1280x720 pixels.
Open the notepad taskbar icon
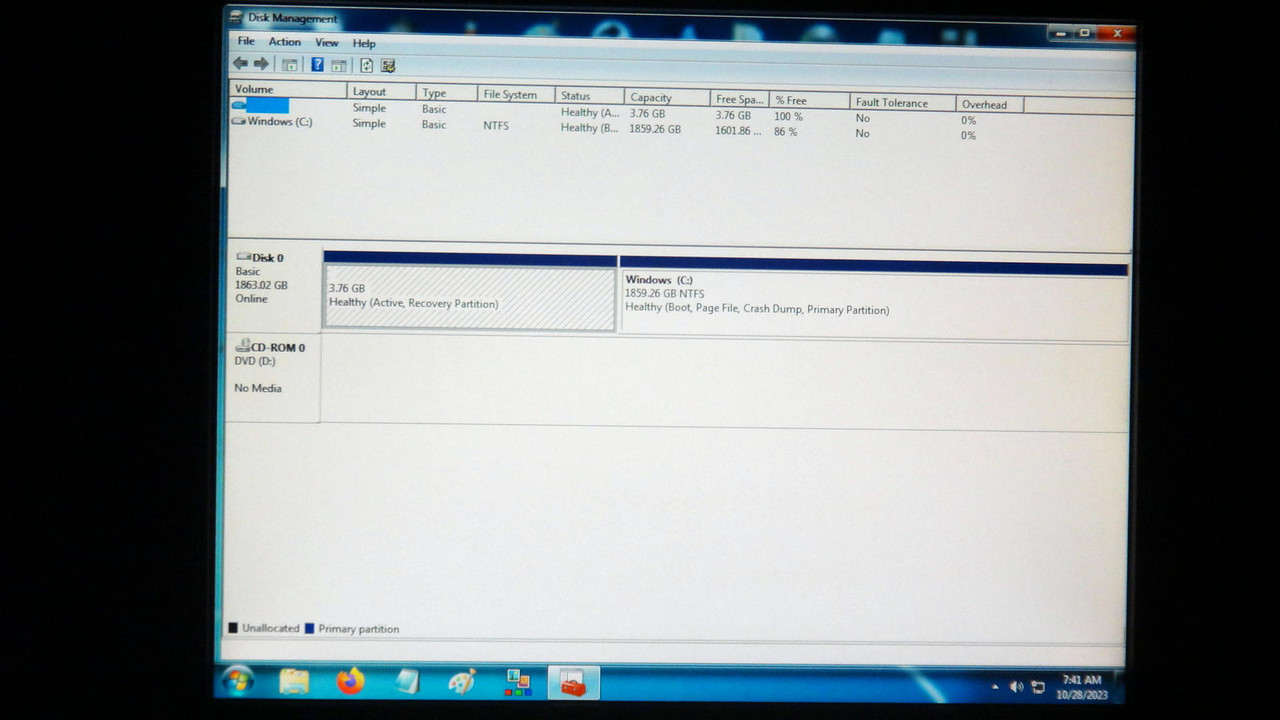point(406,682)
